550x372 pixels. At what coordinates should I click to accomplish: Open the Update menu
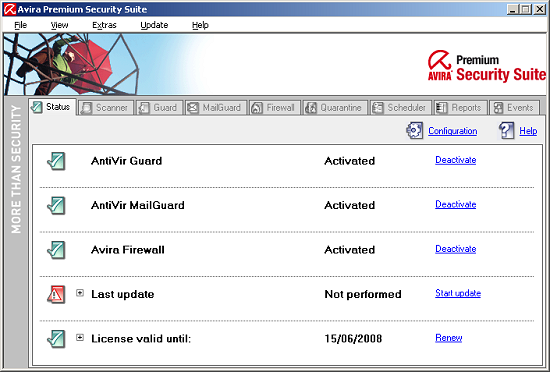154,25
